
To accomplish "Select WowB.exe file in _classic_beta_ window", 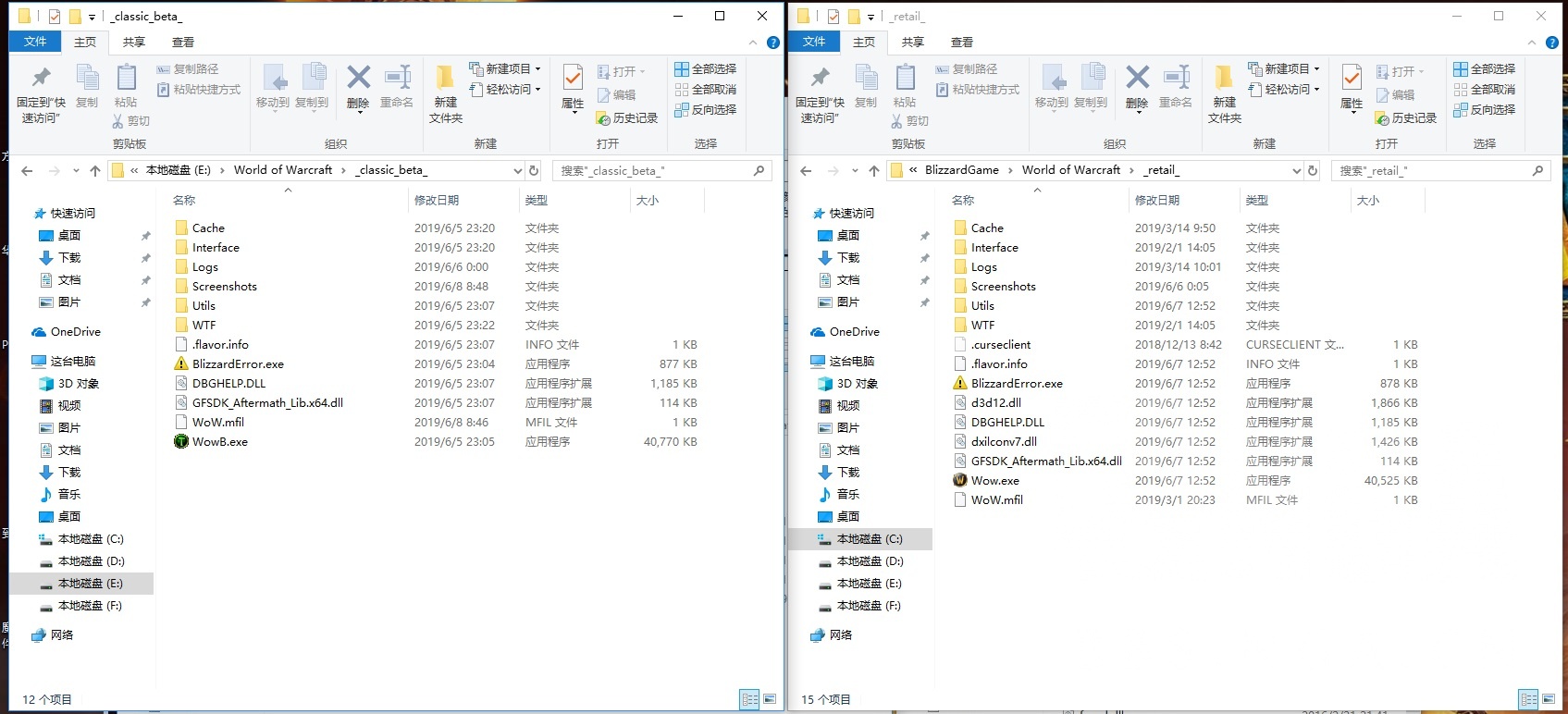I will 220,442.
